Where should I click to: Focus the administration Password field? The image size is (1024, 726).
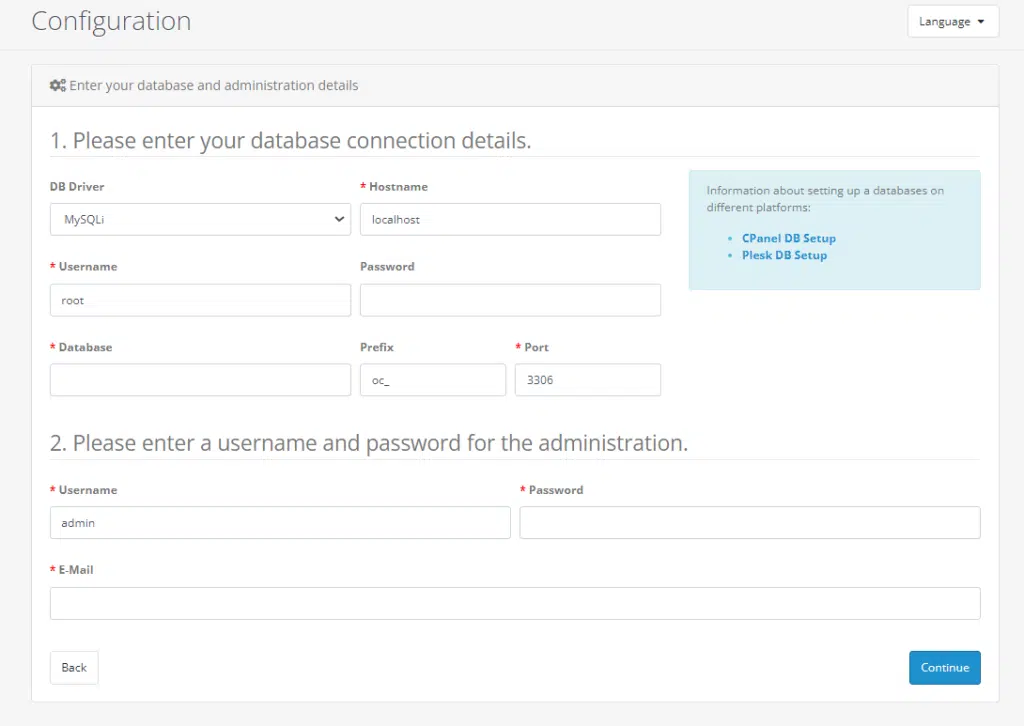point(749,523)
